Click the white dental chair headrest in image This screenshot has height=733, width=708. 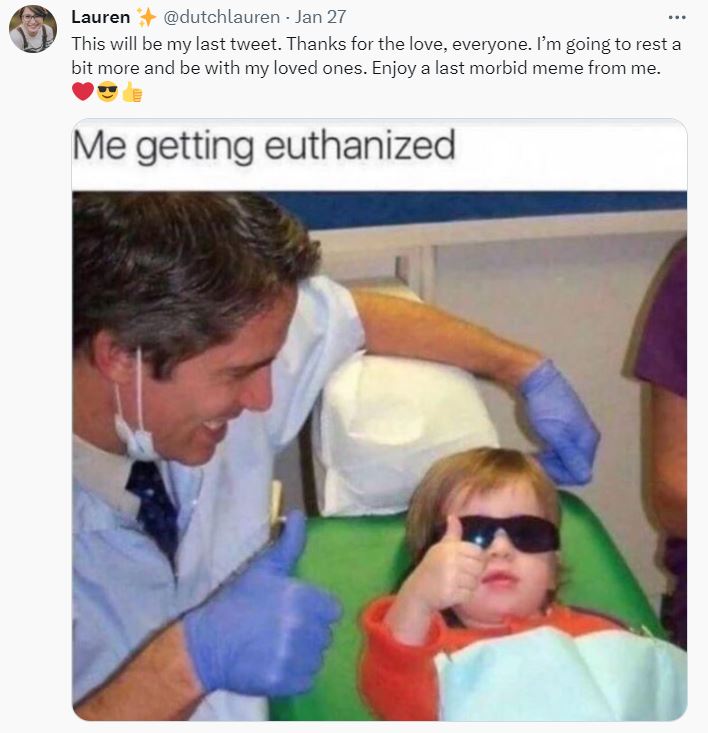click(x=404, y=435)
